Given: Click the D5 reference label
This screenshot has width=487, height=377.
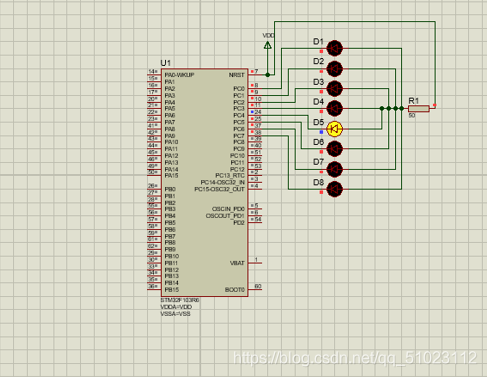Looking at the screenshot, I should point(318,122).
